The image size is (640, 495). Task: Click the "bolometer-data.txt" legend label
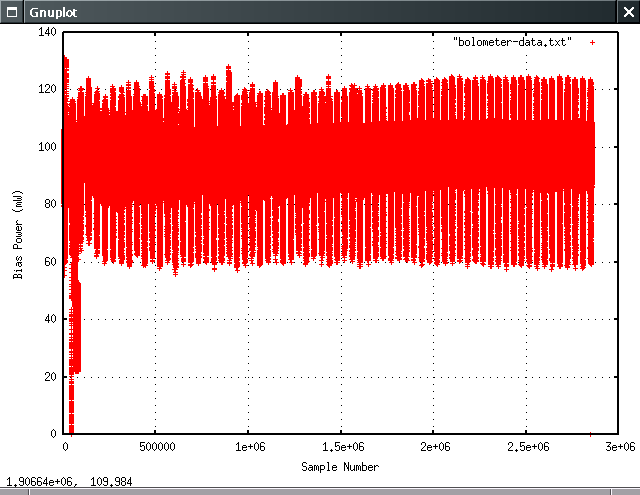[x=512, y=42]
